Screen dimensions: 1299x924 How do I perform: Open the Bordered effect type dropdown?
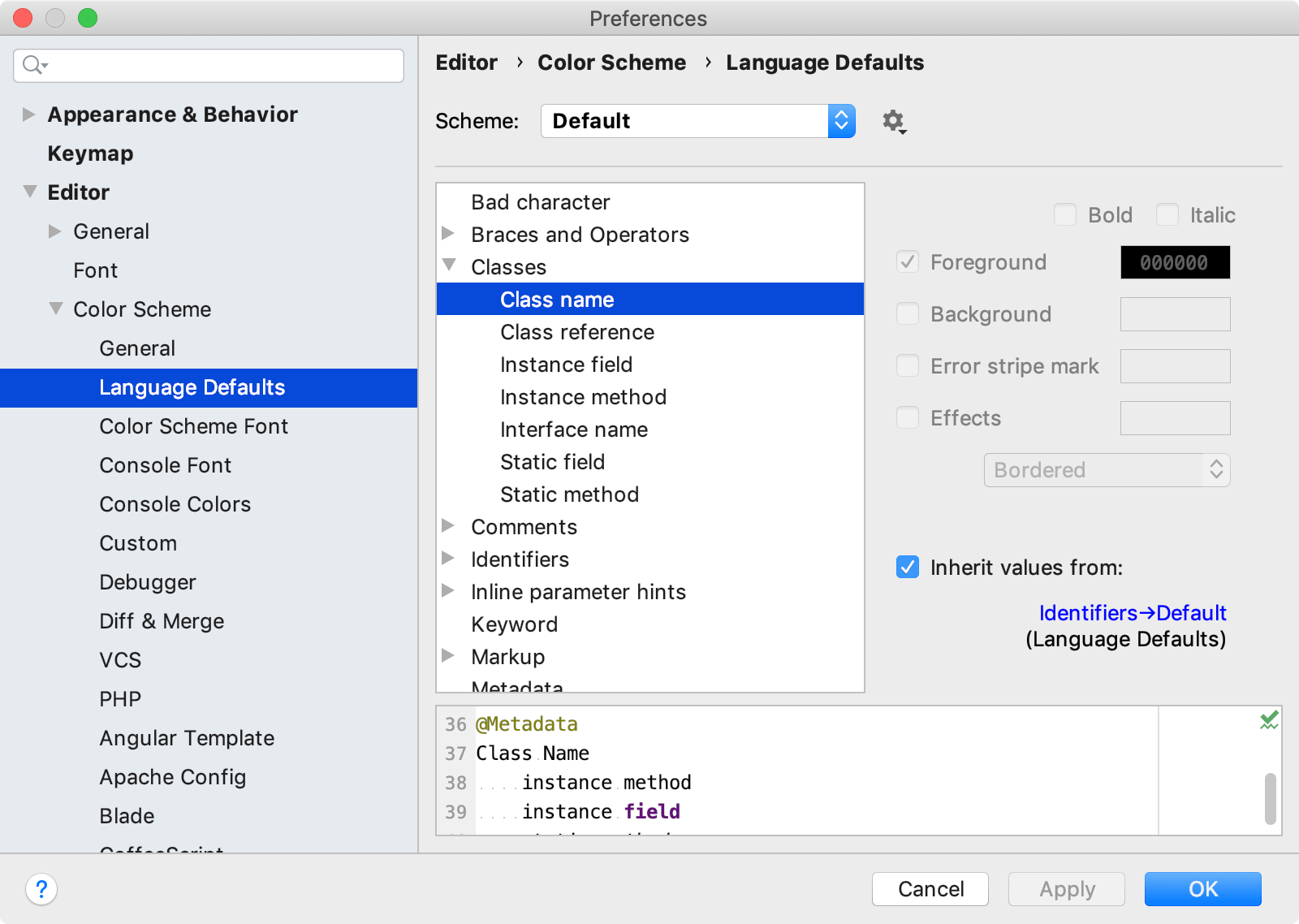click(x=1107, y=470)
